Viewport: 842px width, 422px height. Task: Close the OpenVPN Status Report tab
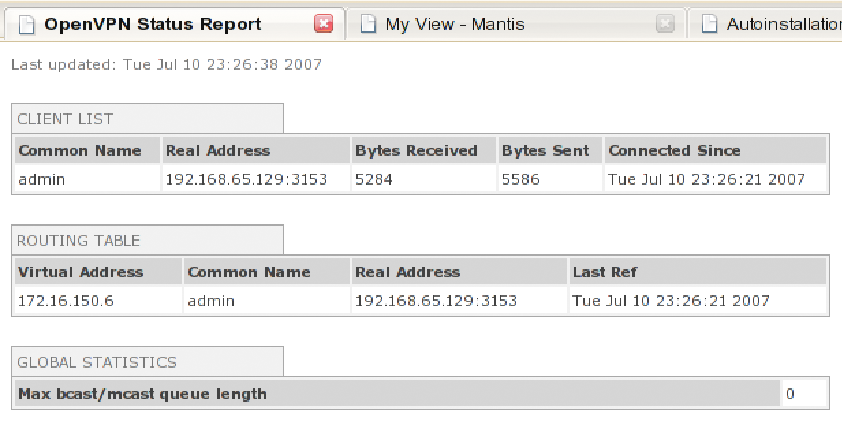pos(323,24)
